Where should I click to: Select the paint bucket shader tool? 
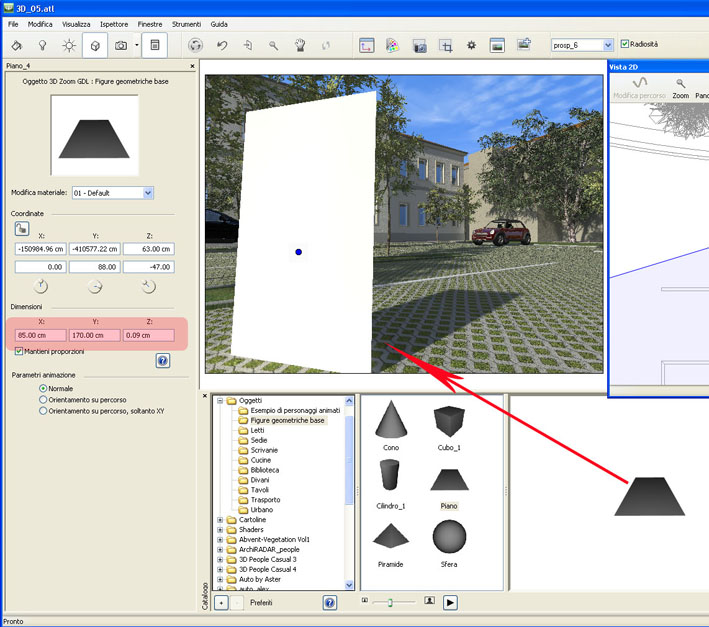(x=17, y=45)
